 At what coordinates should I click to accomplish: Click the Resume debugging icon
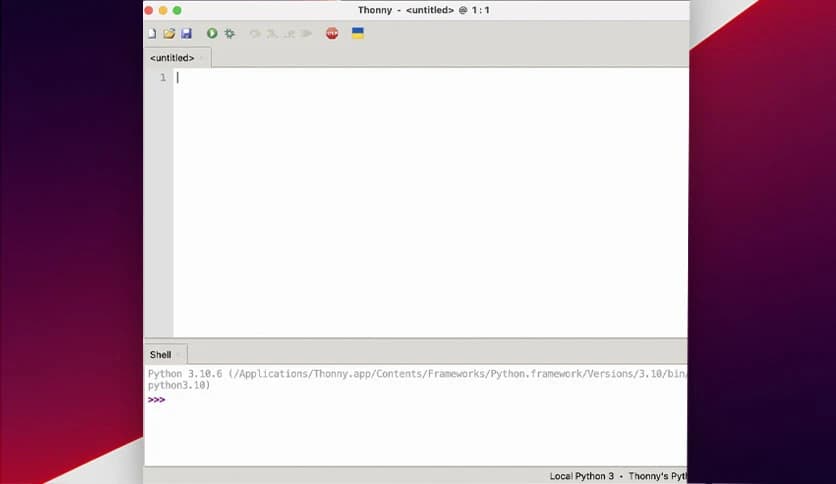click(306, 33)
